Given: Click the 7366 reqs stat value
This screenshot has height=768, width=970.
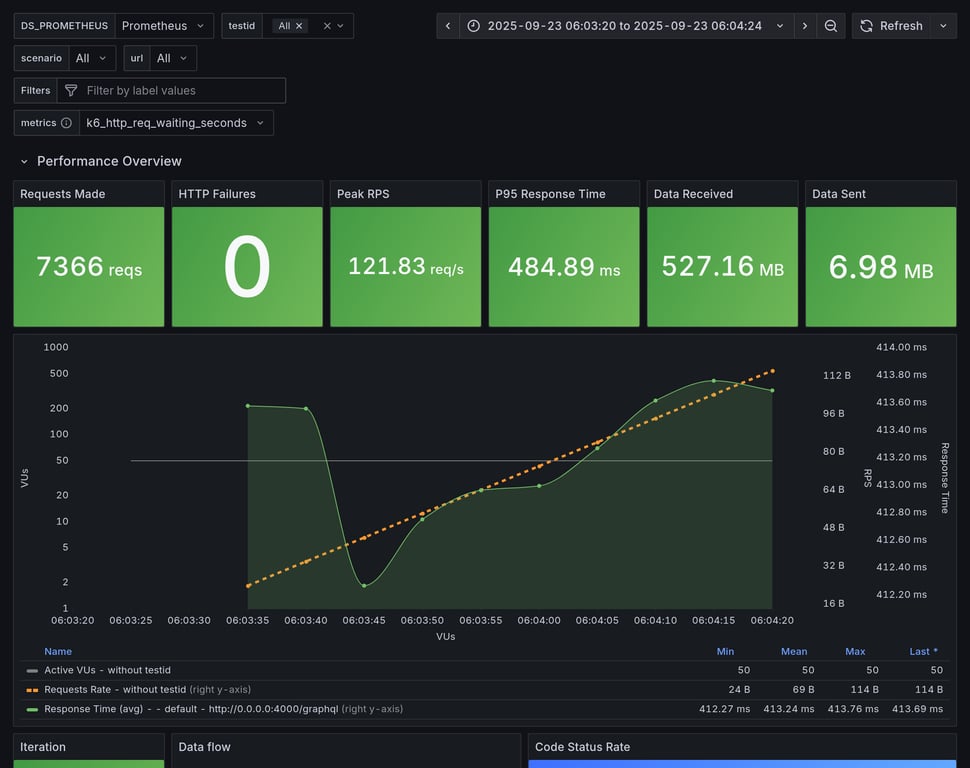Looking at the screenshot, I should point(89,267).
